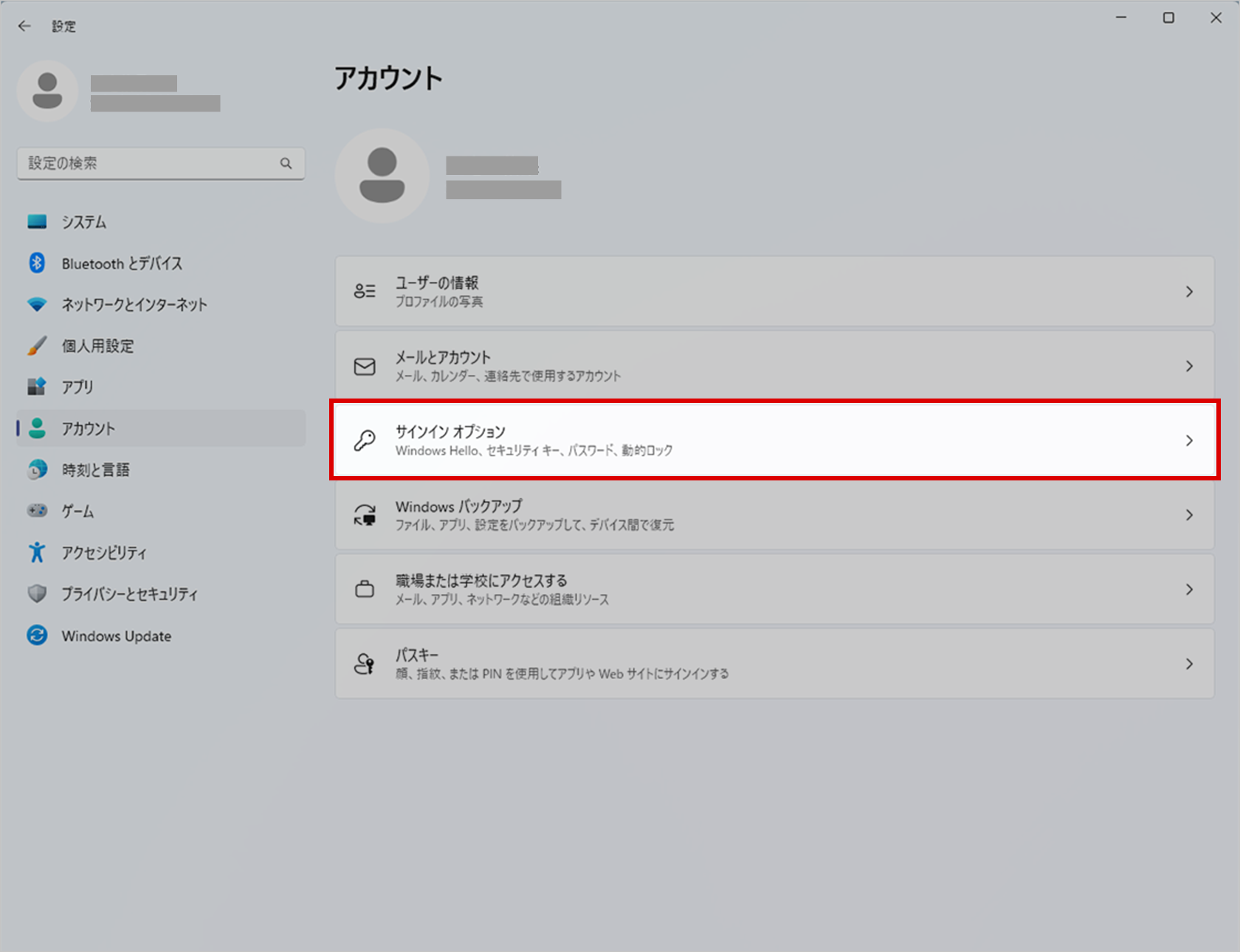Click the プライバシーとセキュリティ shield icon
1240x952 pixels.
tap(37, 594)
